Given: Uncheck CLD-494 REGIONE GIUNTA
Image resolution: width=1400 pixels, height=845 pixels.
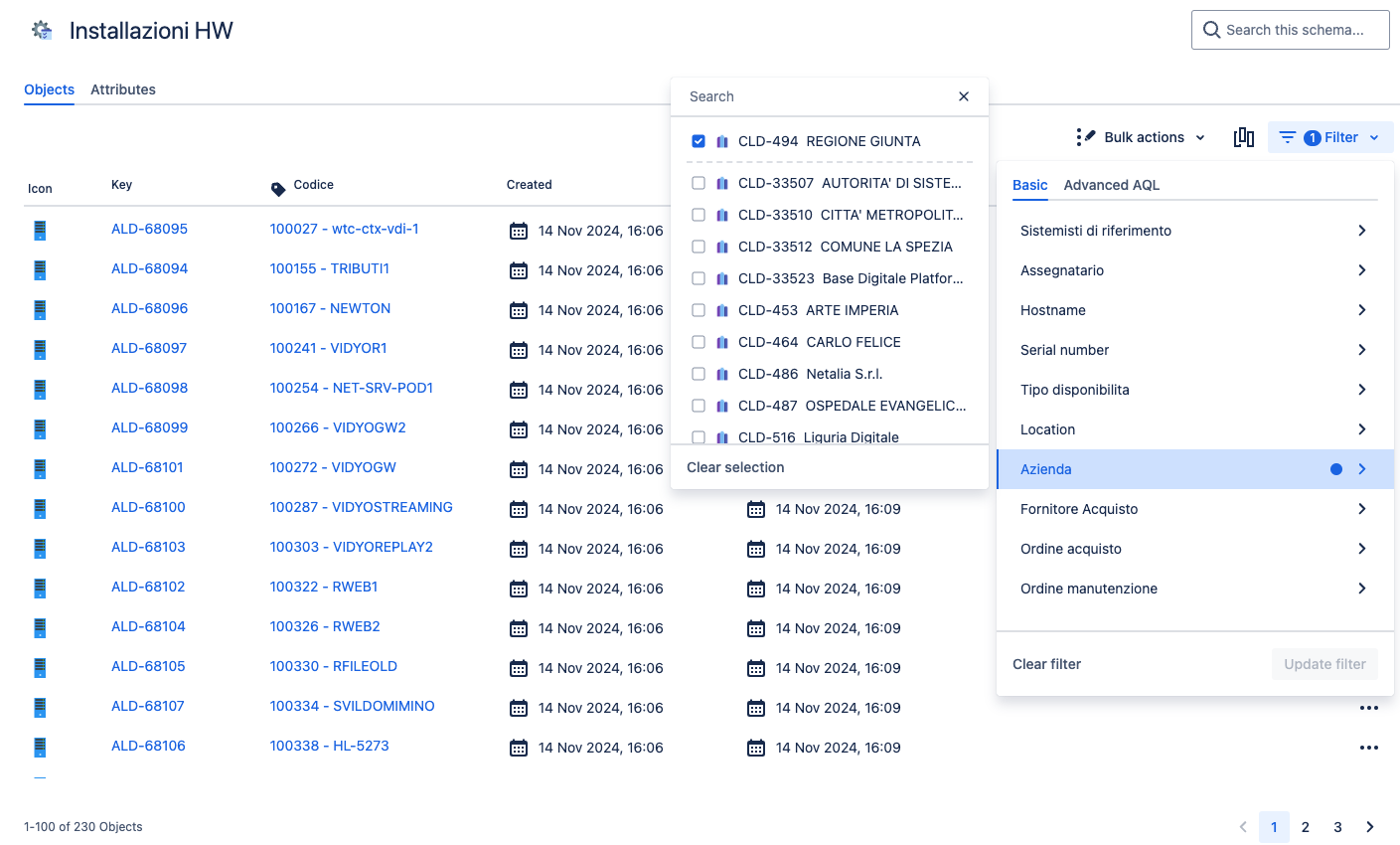Looking at the screenshot, I should click(699, 141).
